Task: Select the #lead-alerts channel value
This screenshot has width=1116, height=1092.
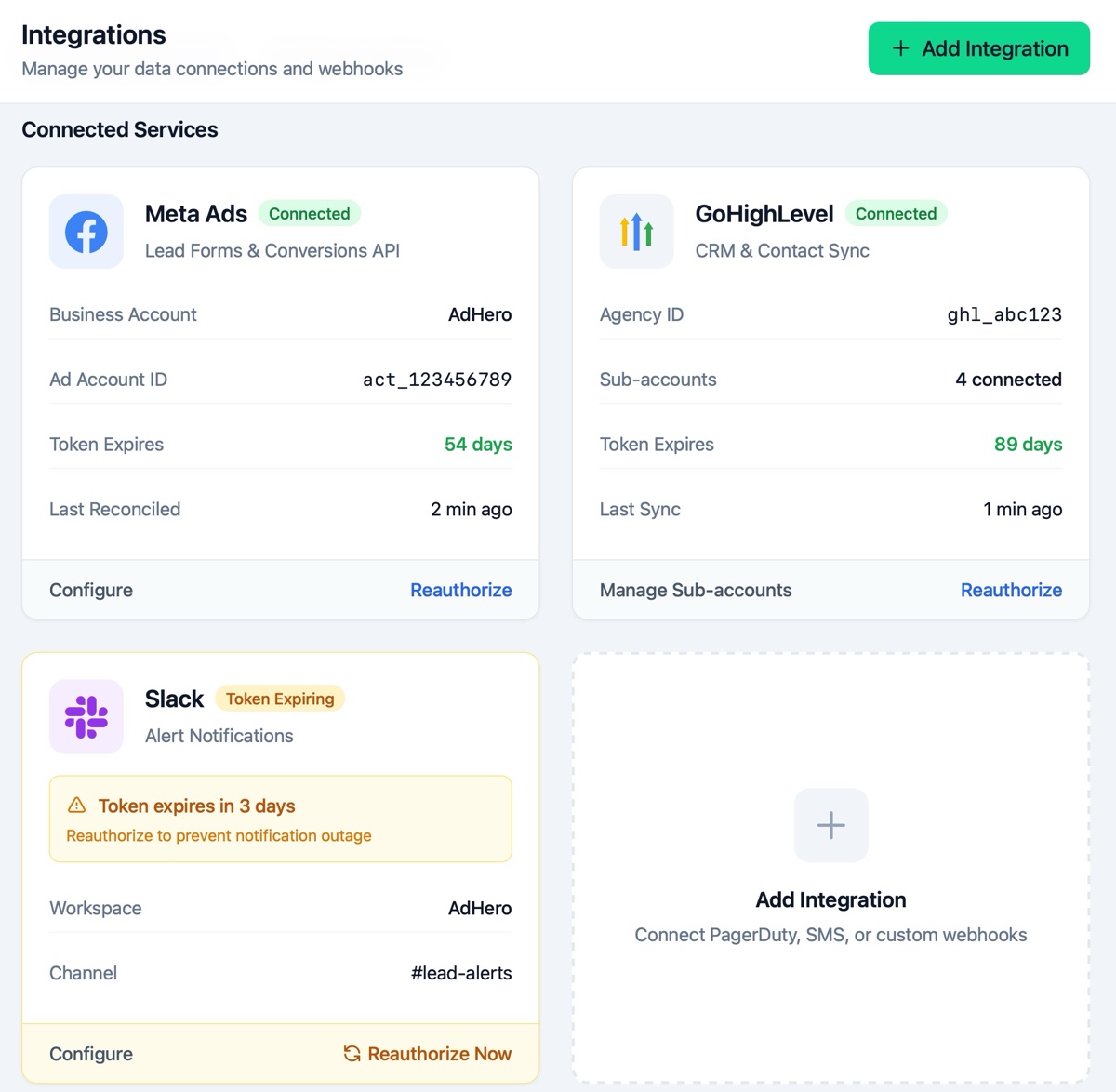Action: pyautogui.click(x=461, y=973)
